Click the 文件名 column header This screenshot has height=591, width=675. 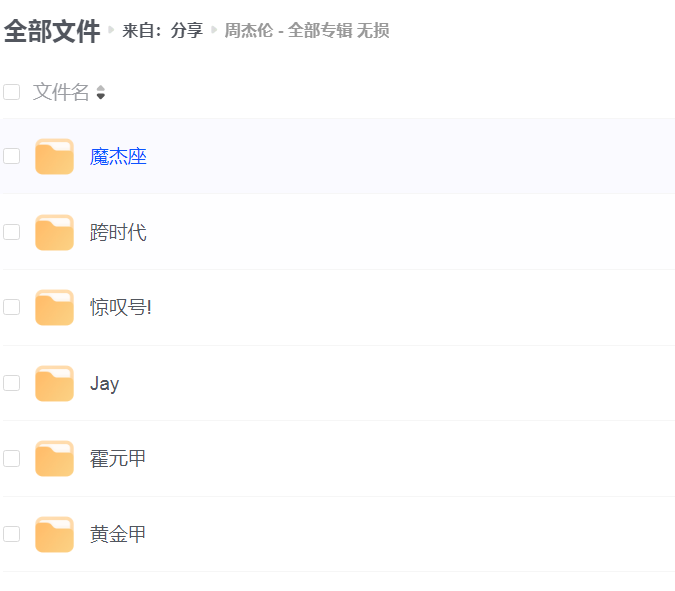pyautogui.click(x=61, y=92)
